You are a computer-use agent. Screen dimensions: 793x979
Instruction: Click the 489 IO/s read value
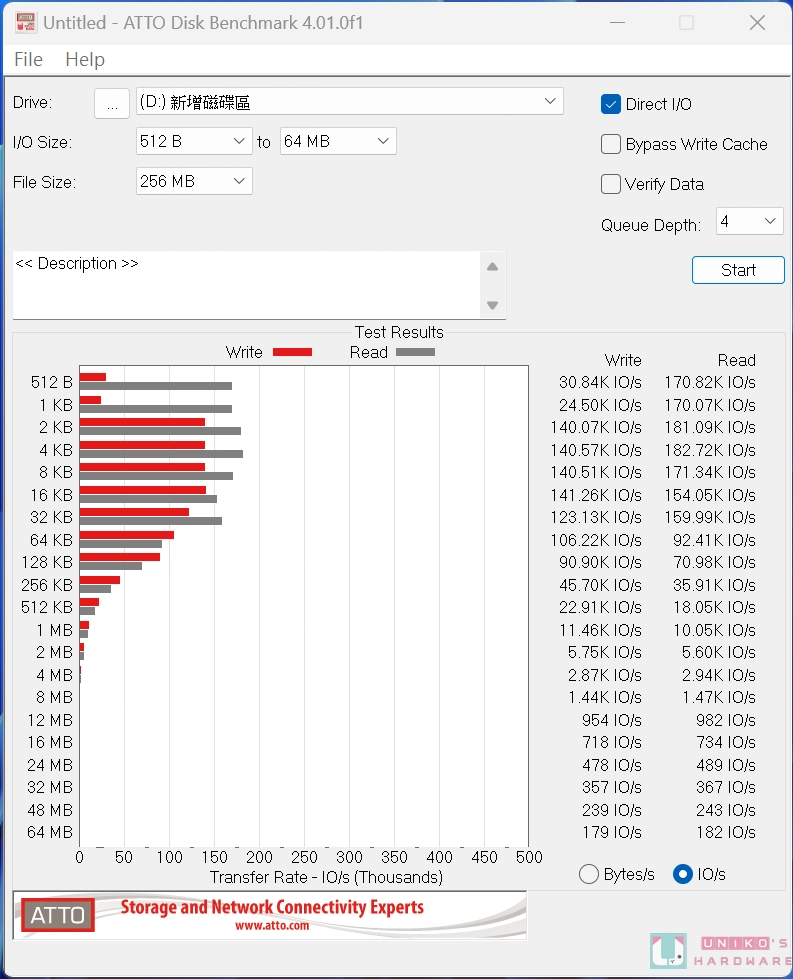click(726, 765)
